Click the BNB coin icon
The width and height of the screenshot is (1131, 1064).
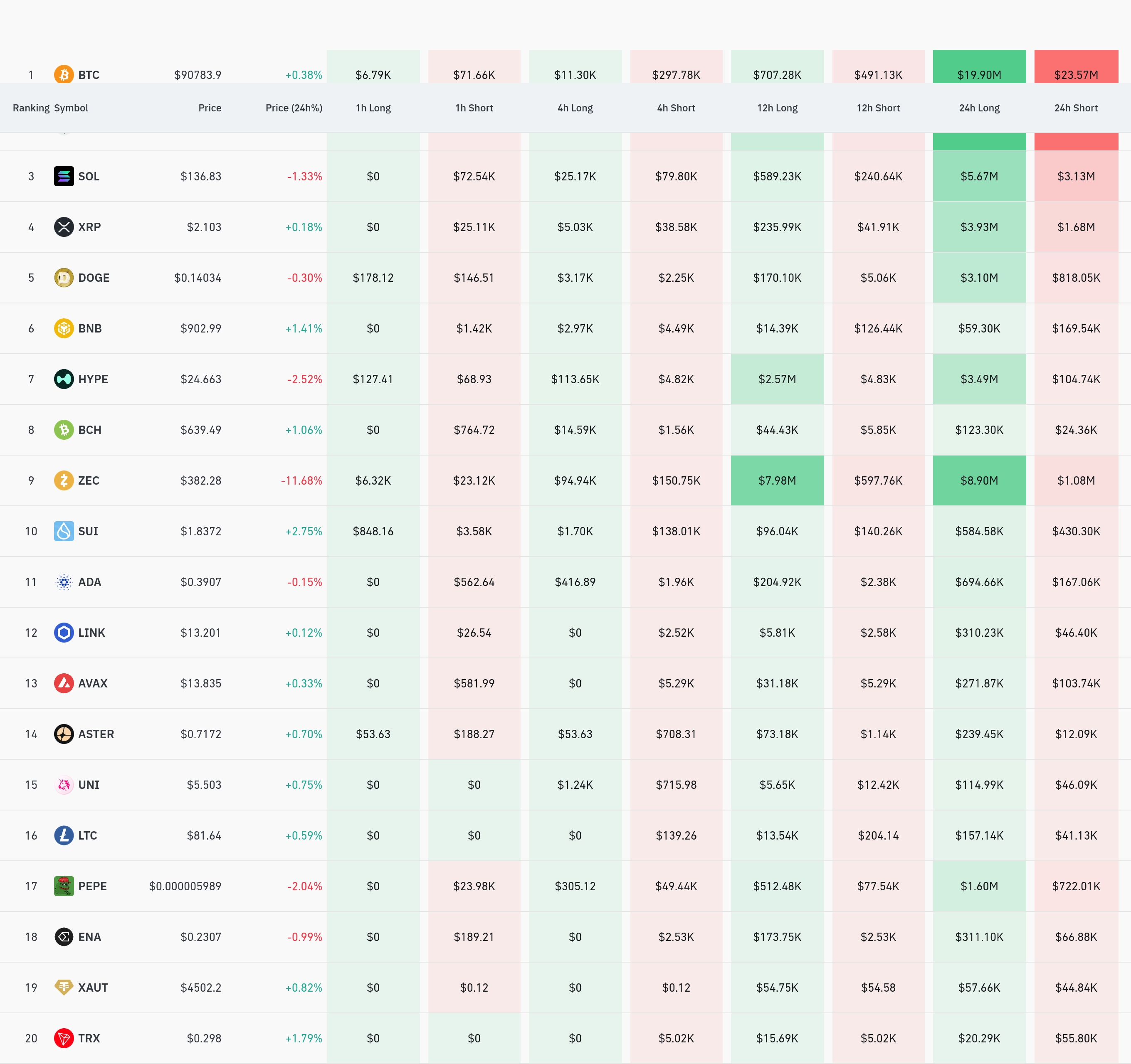[64, 328]
